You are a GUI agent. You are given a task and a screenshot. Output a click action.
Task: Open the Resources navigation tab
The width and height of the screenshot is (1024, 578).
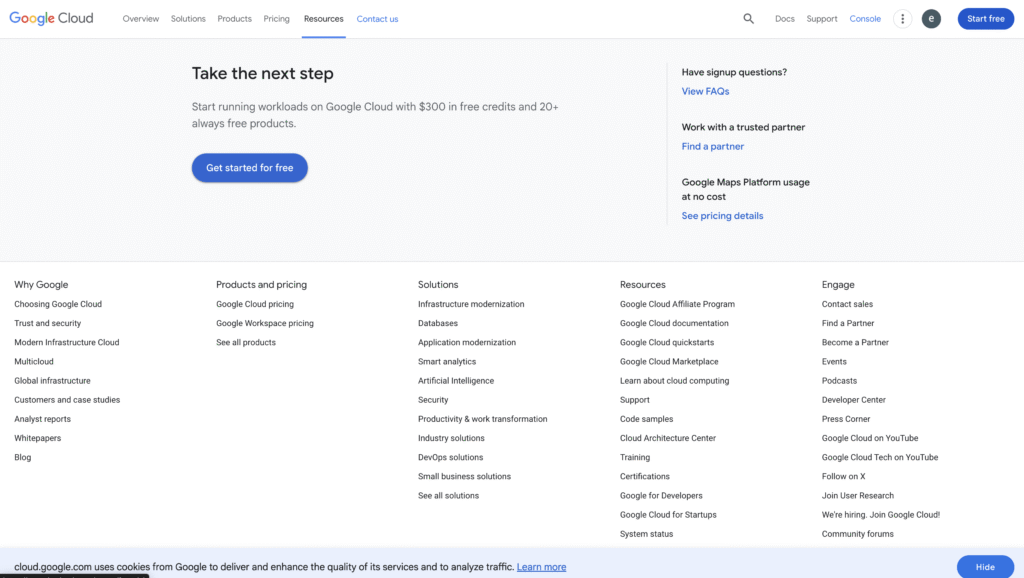pos(323,19)
